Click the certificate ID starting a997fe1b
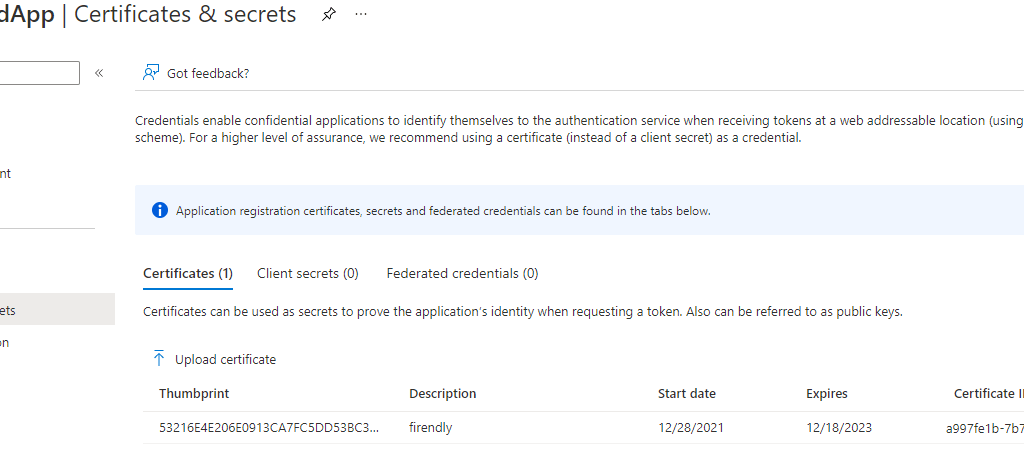1024x452 pixels. click(x=984, y=428)
